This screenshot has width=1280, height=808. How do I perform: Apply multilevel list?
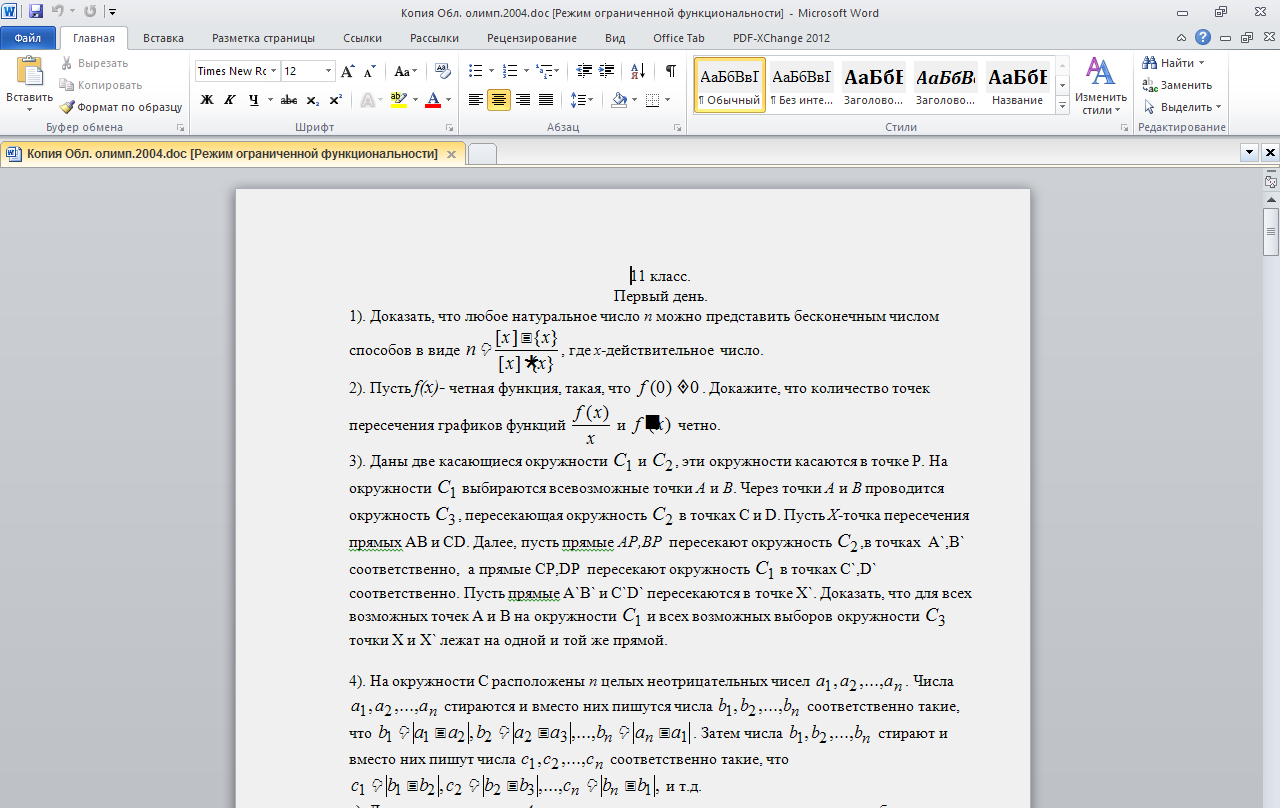544,71
